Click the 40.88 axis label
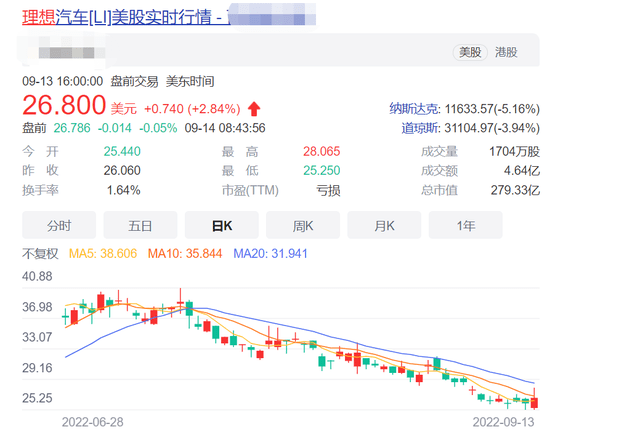640x432 pixels. (37, 276)
